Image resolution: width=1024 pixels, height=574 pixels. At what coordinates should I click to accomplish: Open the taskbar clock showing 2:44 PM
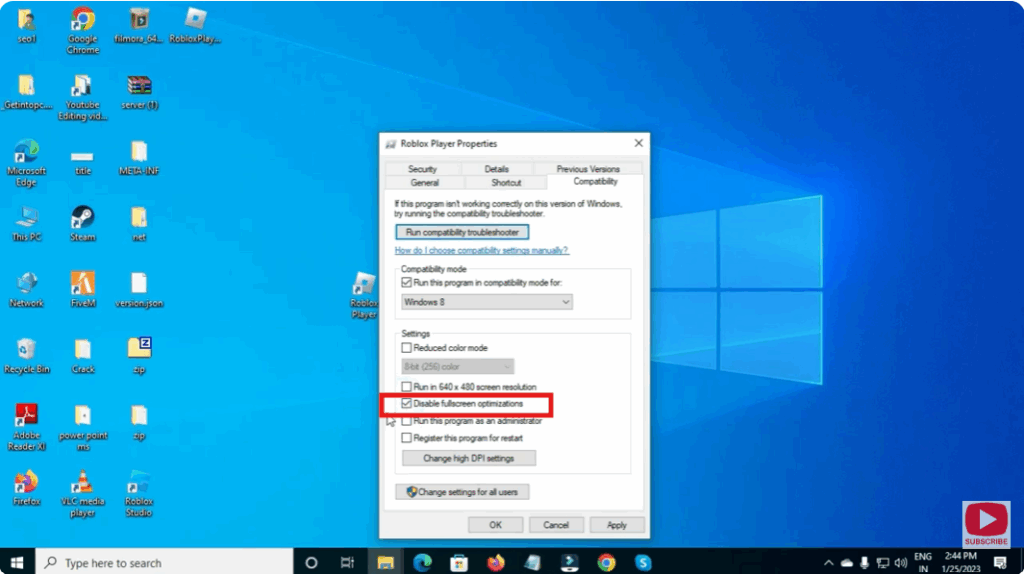(x=961, y=562)
